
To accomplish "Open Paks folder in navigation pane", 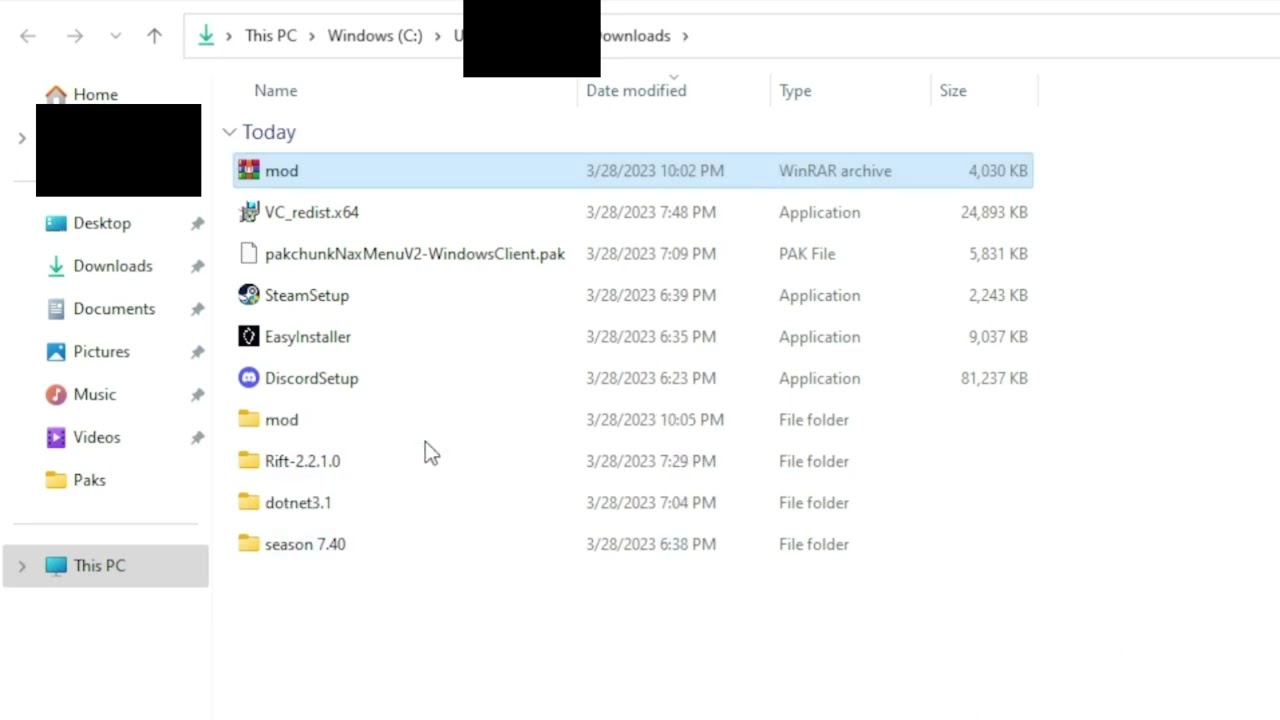I will point(89,480).
